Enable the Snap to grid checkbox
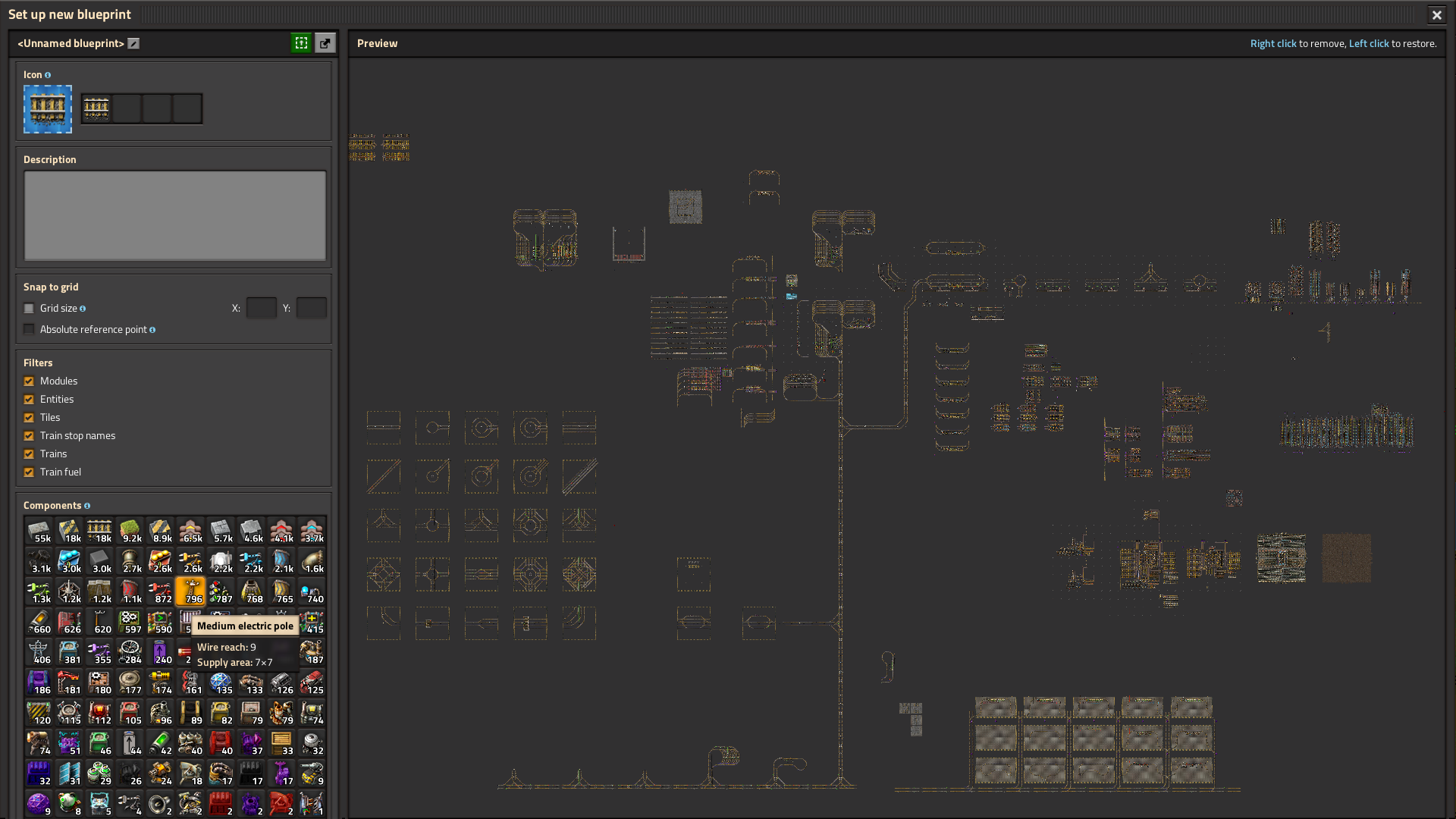This screenshot has height=819, width=1456. pos(29,308)
